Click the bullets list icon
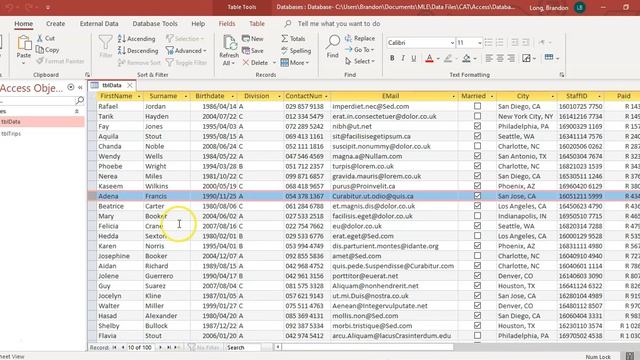The image size is (640, 360). (488, 42)
